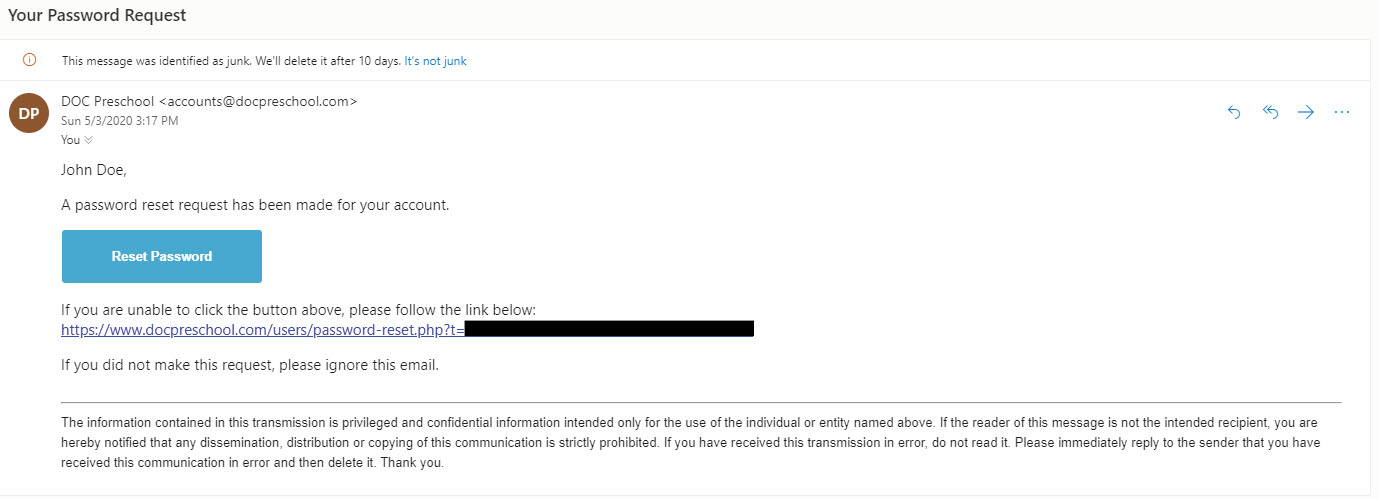Image resolution: width=1378 pixels, height=499 pixels.
Task: Open the docpreschool.com password-reset link
Action: pos(262,329)
